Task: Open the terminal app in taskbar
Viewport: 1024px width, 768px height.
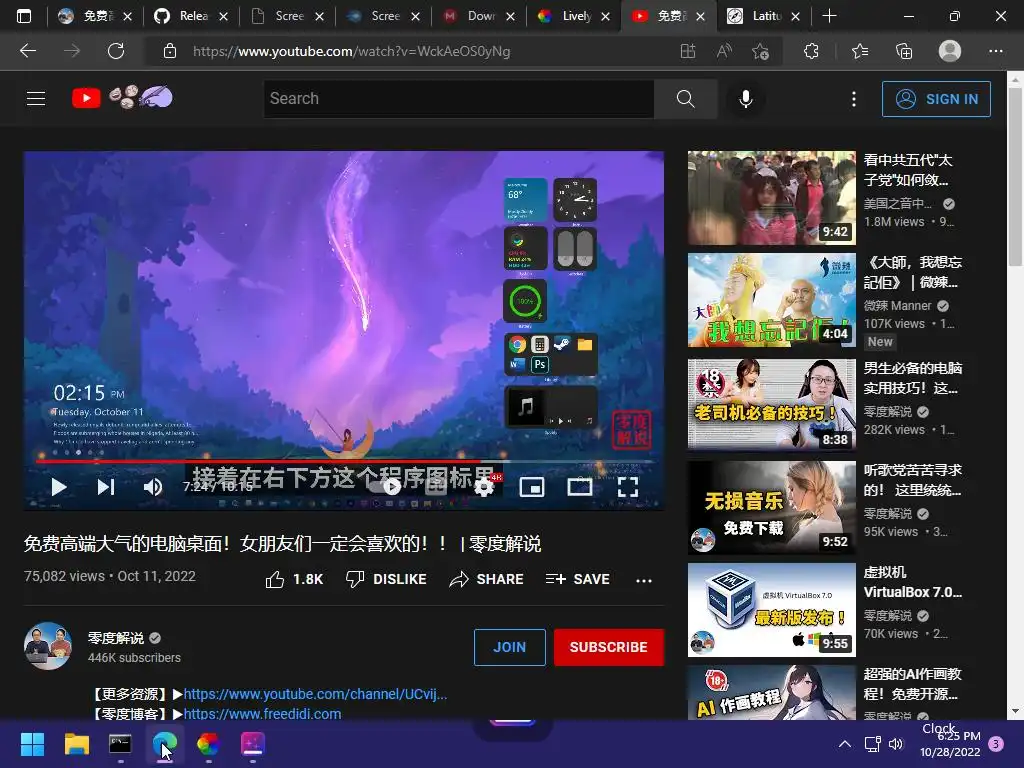Action: point(120,744)
